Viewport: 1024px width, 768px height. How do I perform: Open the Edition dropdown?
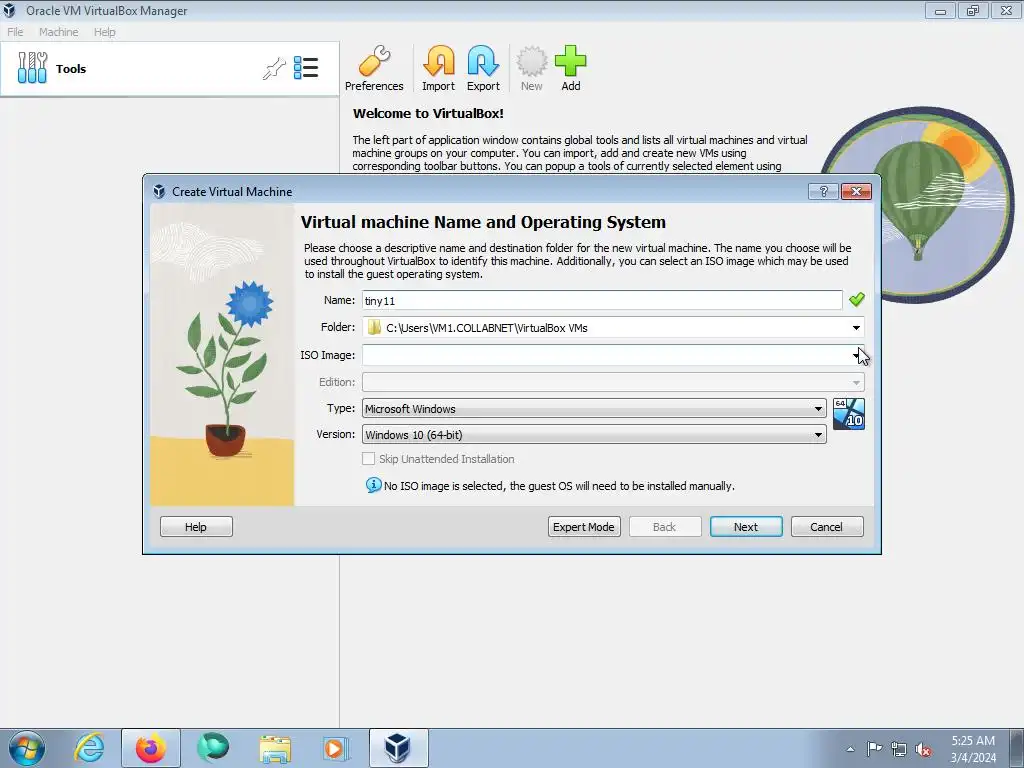click(613, 382)
